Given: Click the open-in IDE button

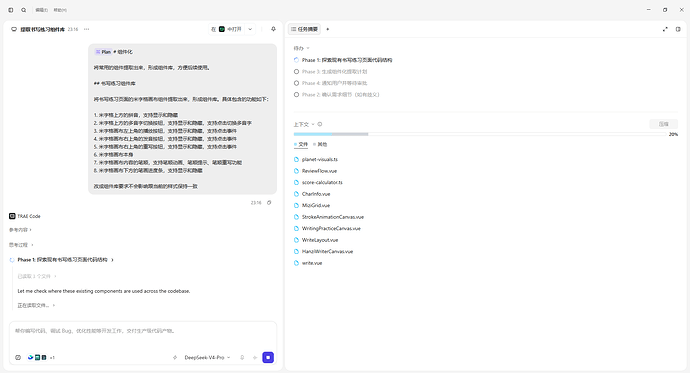Looking at the screenshot, I should click(227, 29).
